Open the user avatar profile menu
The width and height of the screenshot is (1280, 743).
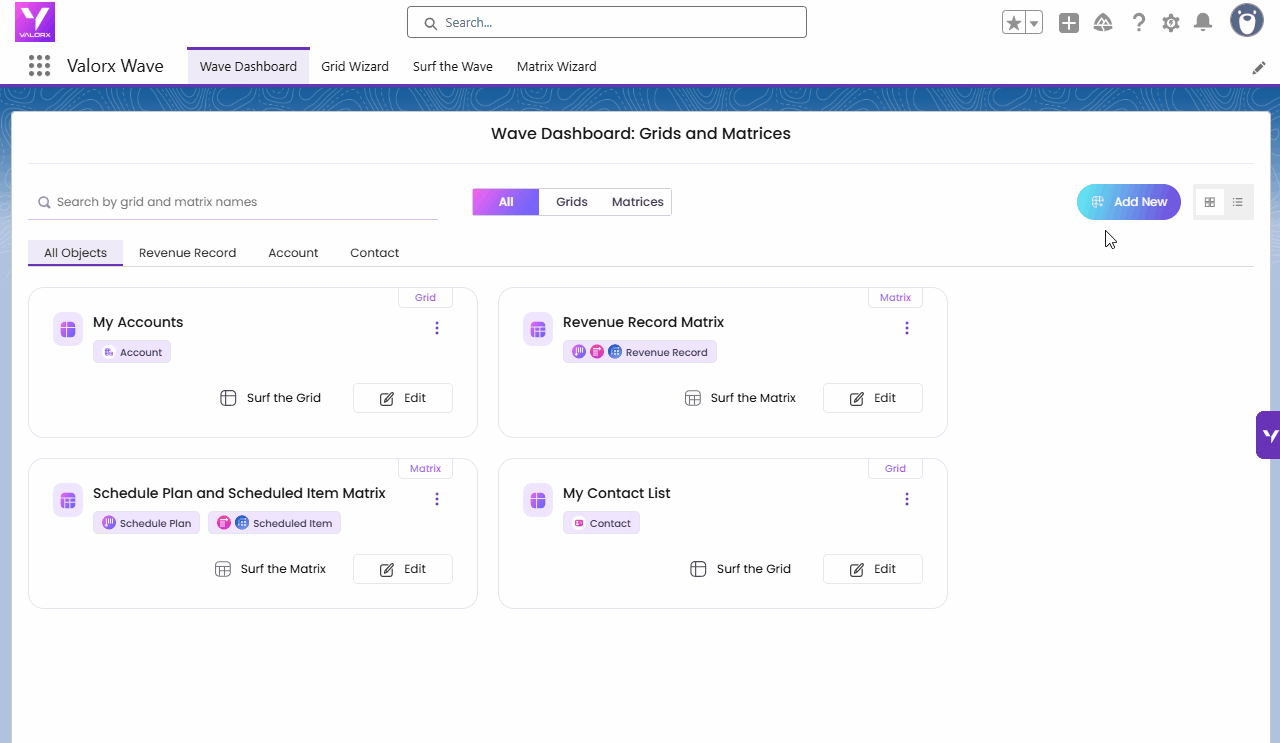click(1246, 21)
